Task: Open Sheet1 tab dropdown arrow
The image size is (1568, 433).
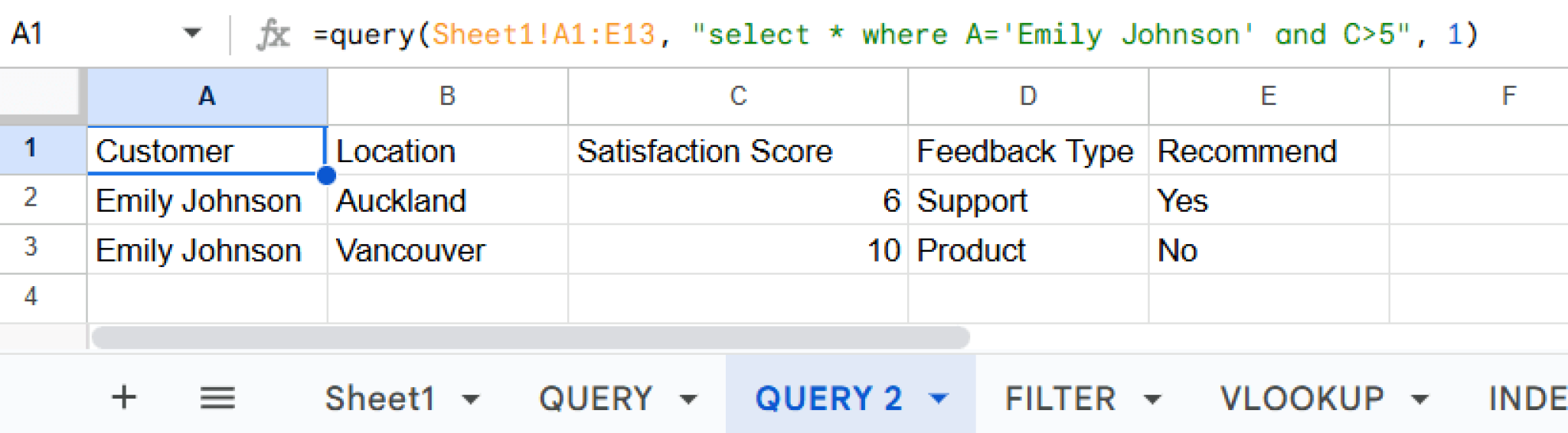Action: 471,399
